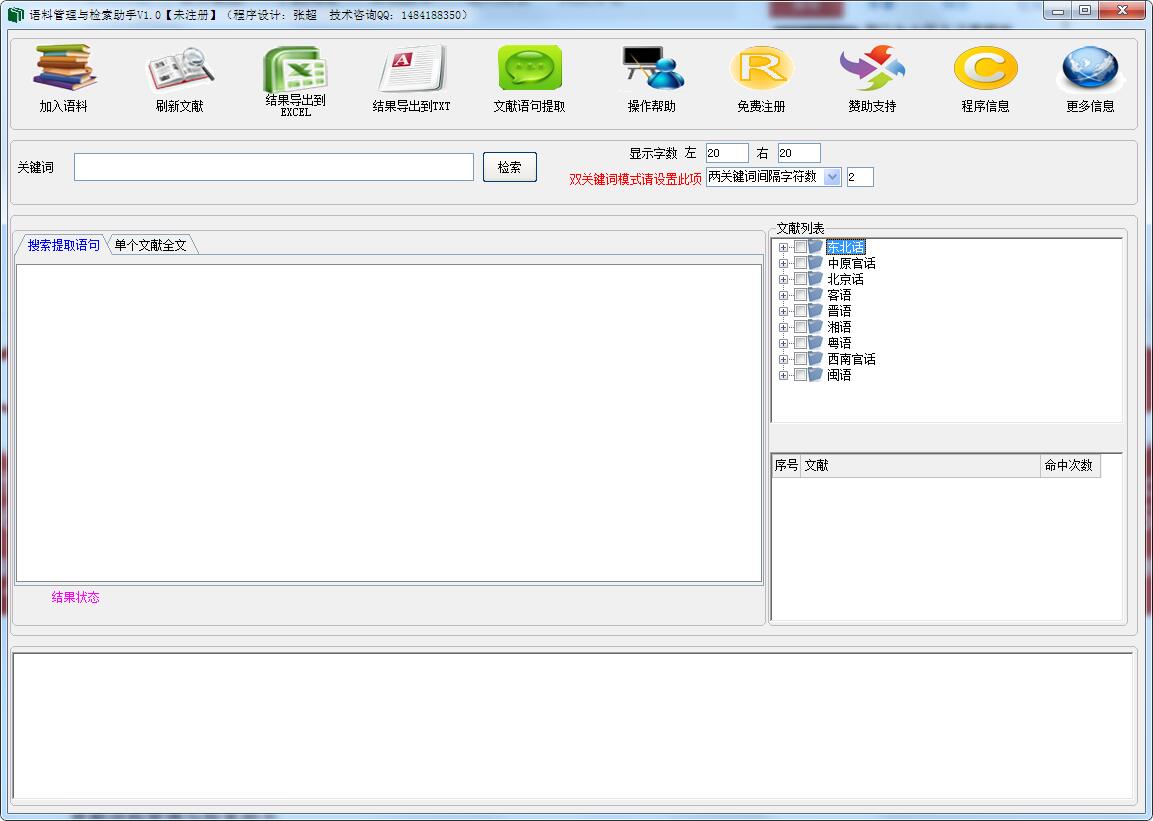Open the 加入语料 books icon
Screen dimensions: 1153x821
click(64, 67)
